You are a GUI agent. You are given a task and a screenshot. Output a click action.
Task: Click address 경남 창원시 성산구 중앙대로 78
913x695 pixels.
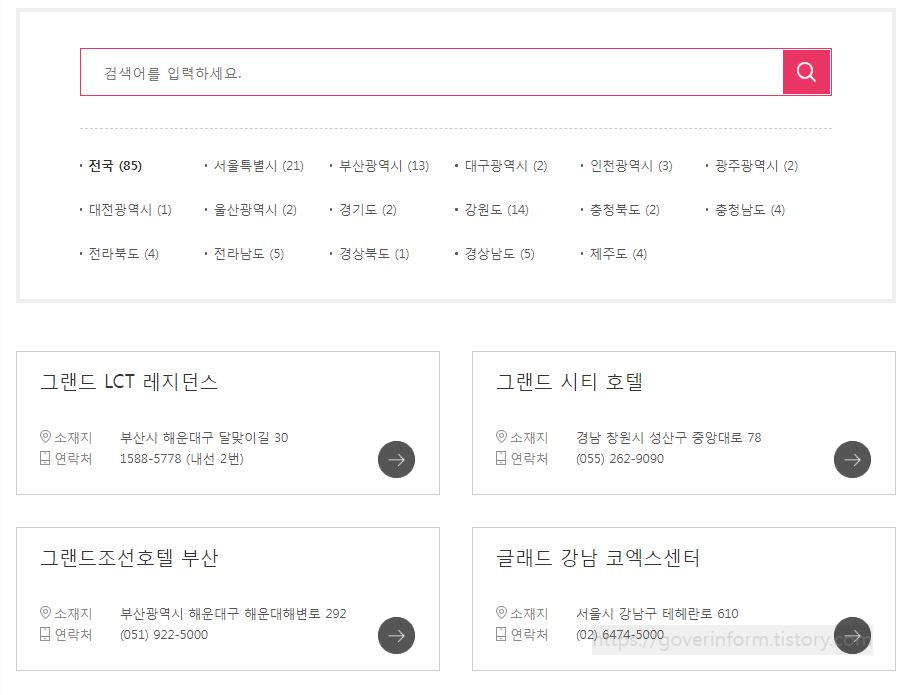668,437
